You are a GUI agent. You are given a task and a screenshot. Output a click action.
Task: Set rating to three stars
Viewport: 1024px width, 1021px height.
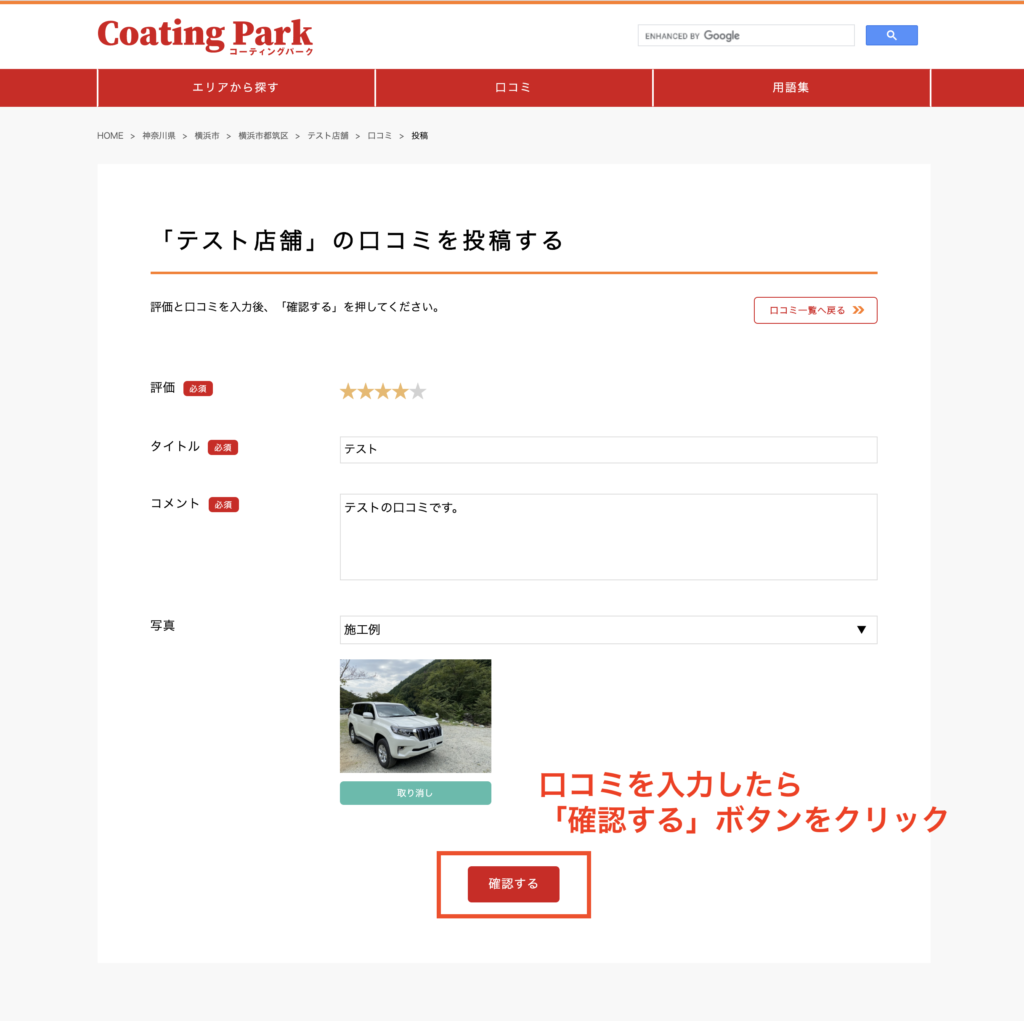tap(383, 392)
